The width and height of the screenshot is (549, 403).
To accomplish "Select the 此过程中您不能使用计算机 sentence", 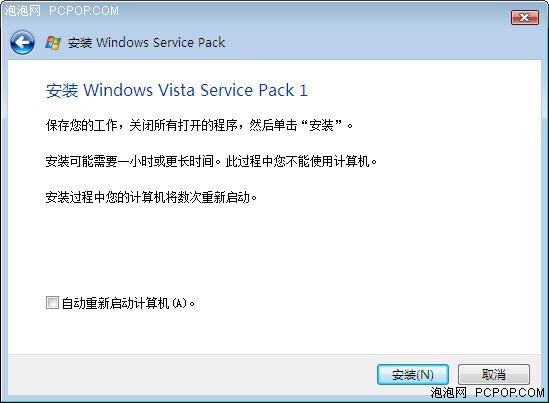I will point(301,161).
